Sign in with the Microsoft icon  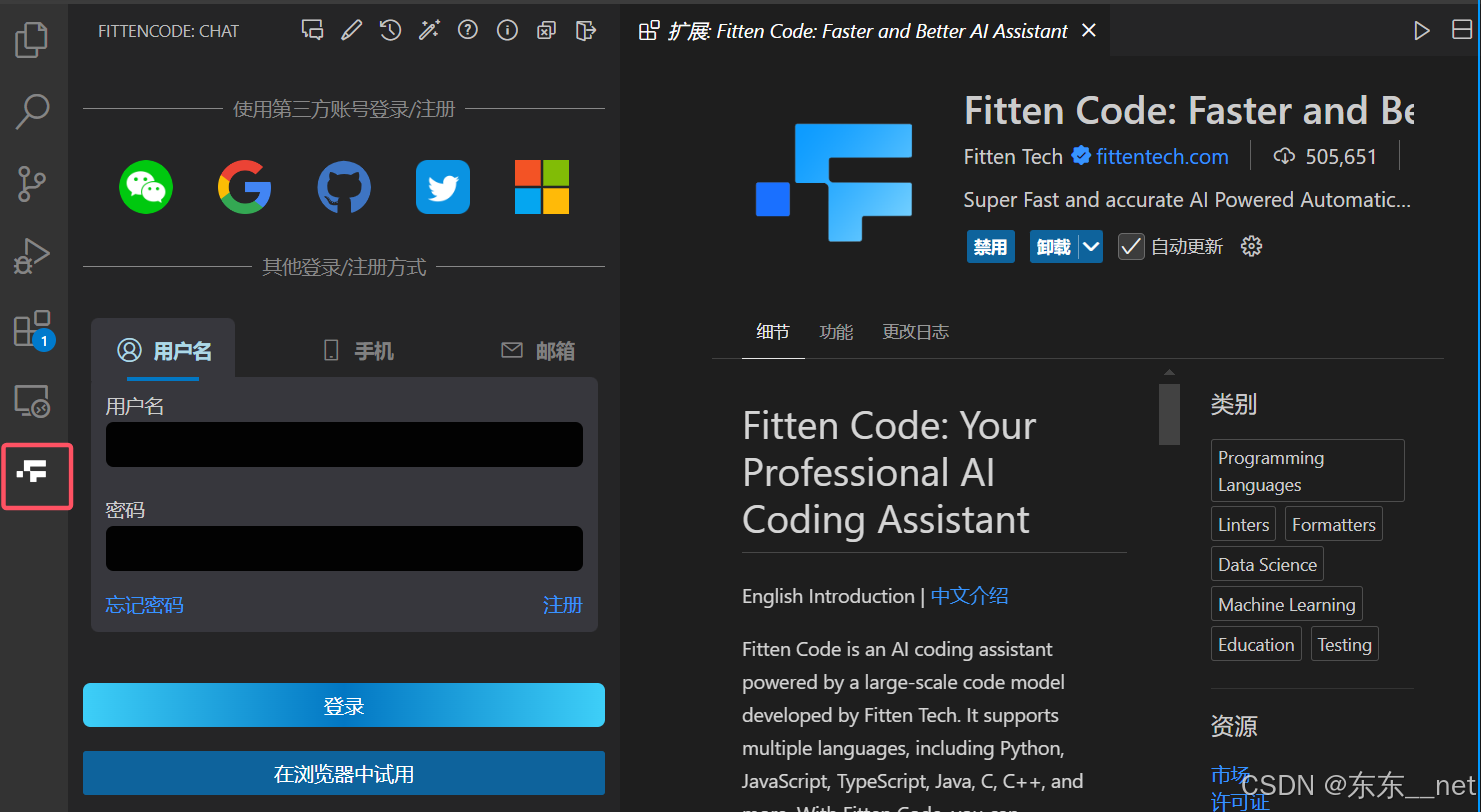(x=542, y=187)
